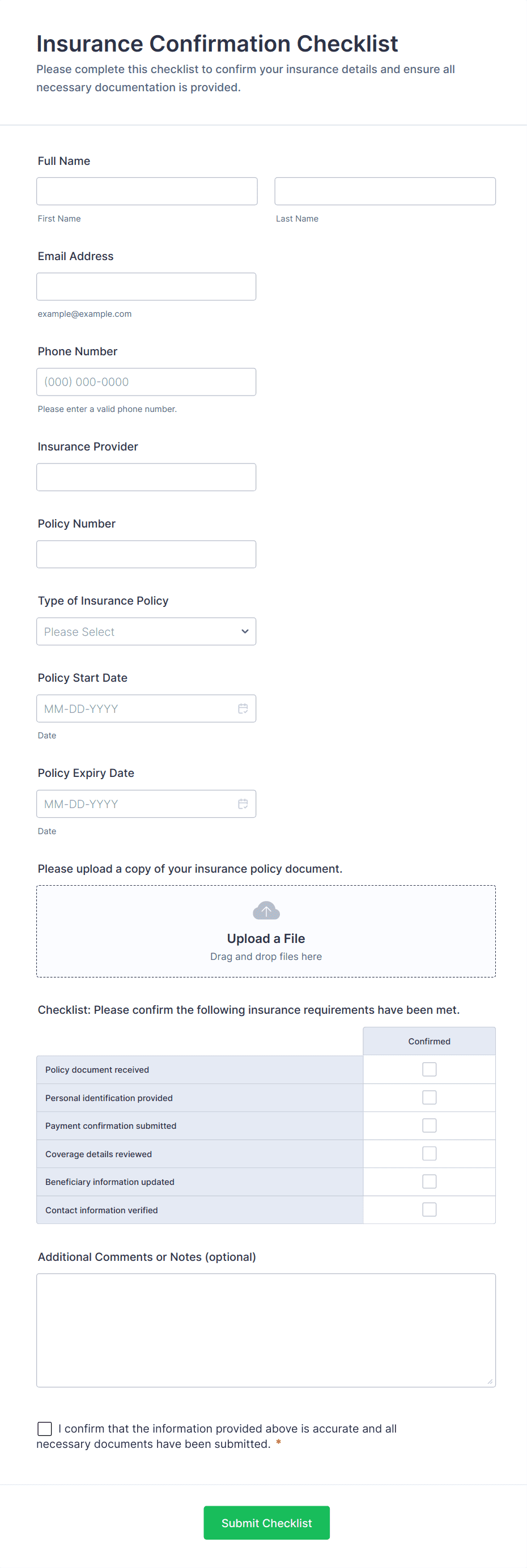Mark Beneficiary information updated as confirmed

tap(429, 1182)
